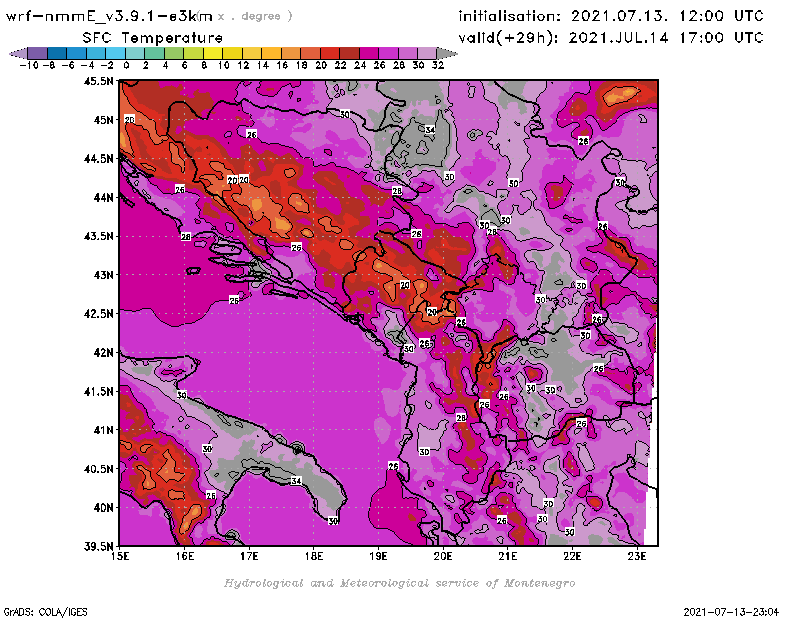This screenshot has height=618, width=800.
Task: Click the '41.5N' latitude axis label
Action: pyautogui.click(x=98, y=391)
